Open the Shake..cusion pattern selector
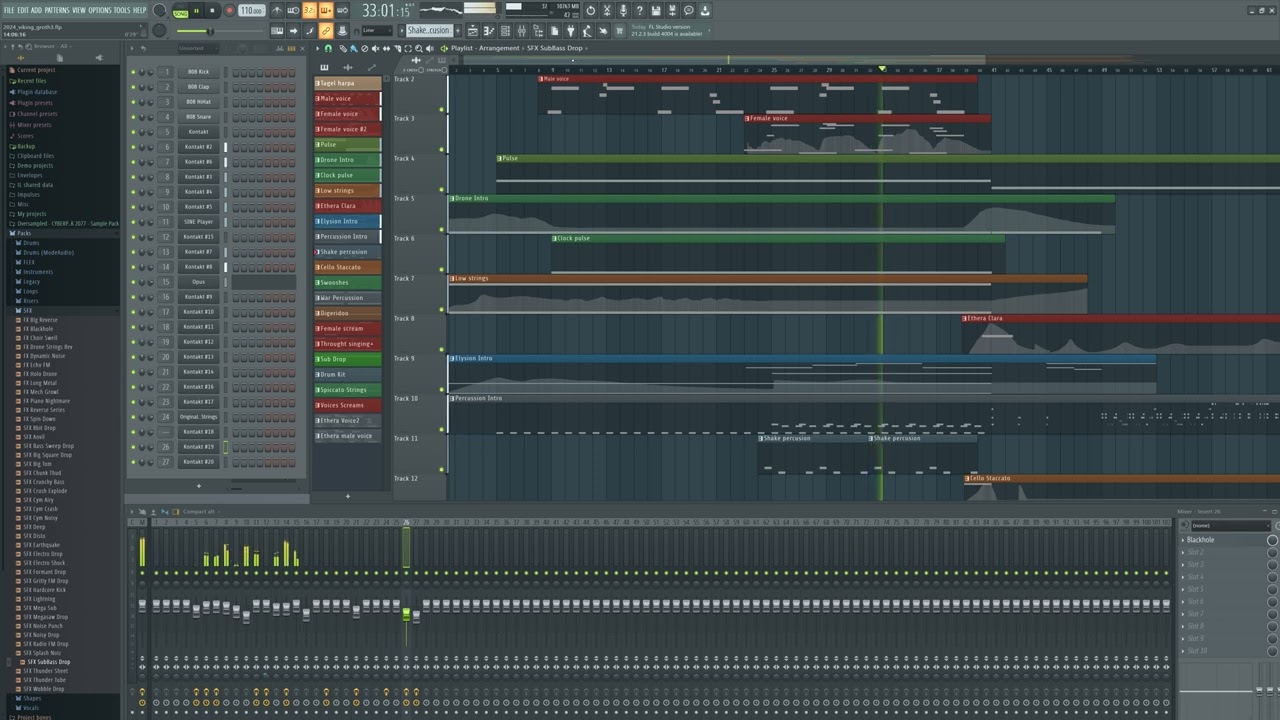 429,30
